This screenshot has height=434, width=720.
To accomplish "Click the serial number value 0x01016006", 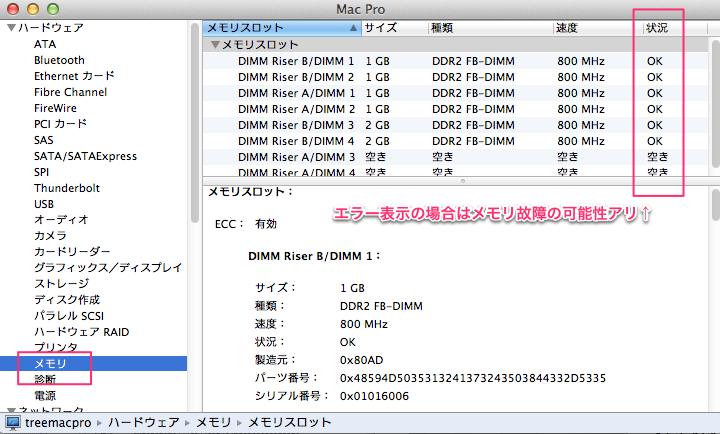I will (x=374, y=396).
